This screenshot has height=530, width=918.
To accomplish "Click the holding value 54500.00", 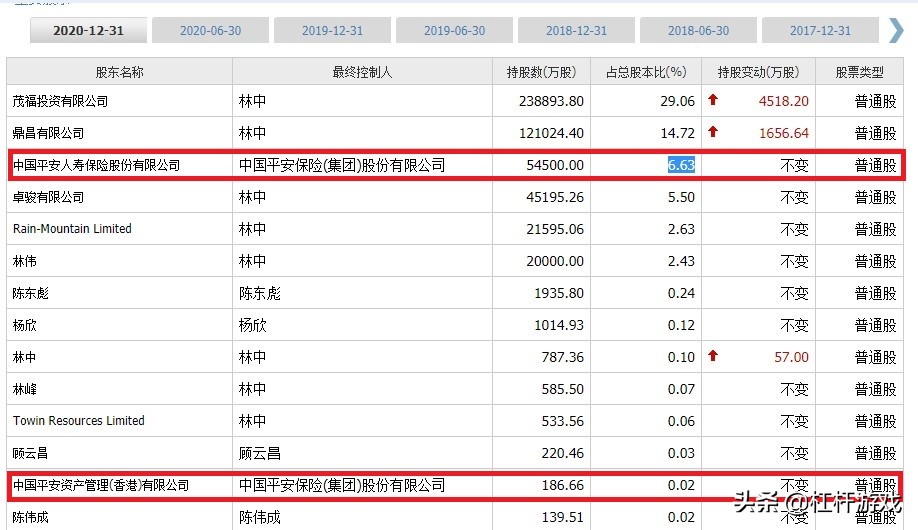I will point(555,165).
